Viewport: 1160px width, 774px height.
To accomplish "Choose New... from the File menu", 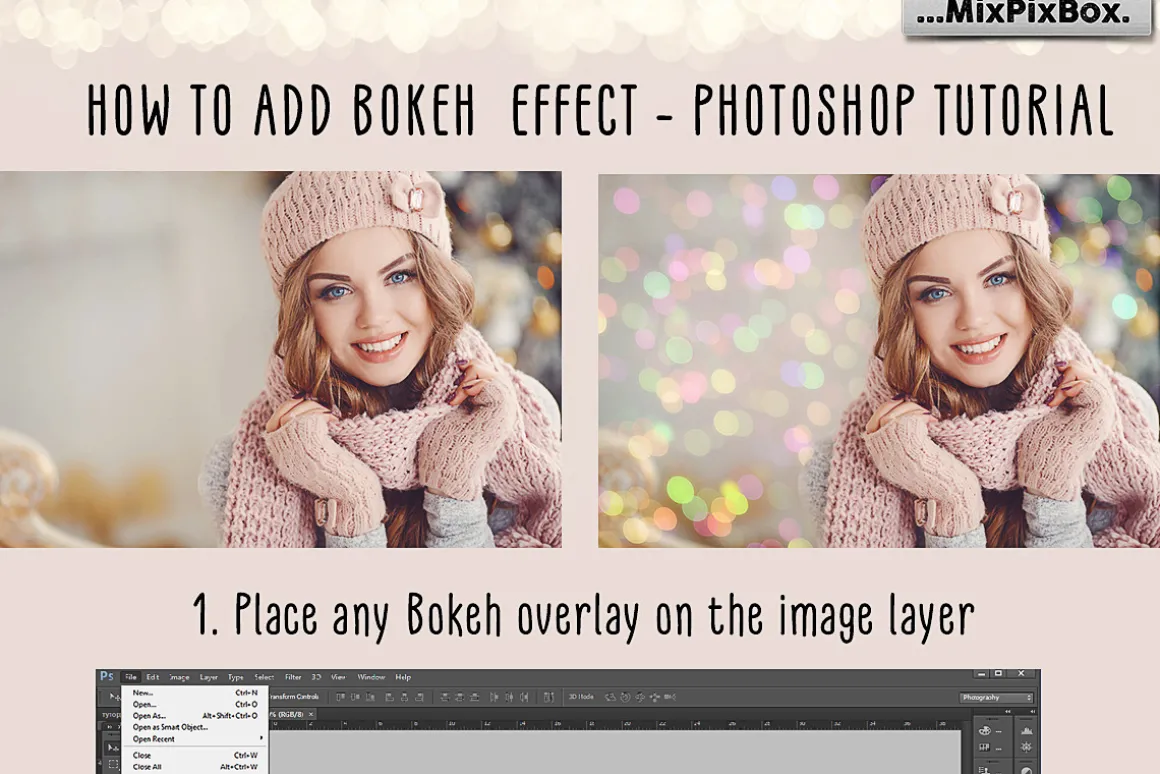I will [195, 693].
